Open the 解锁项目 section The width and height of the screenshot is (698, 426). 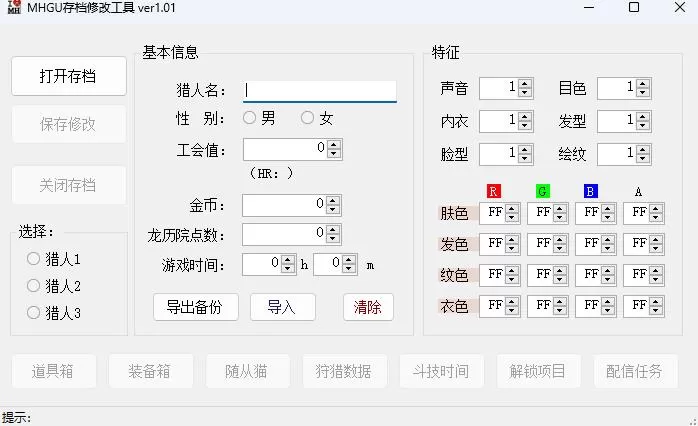(x=539, y=371)
